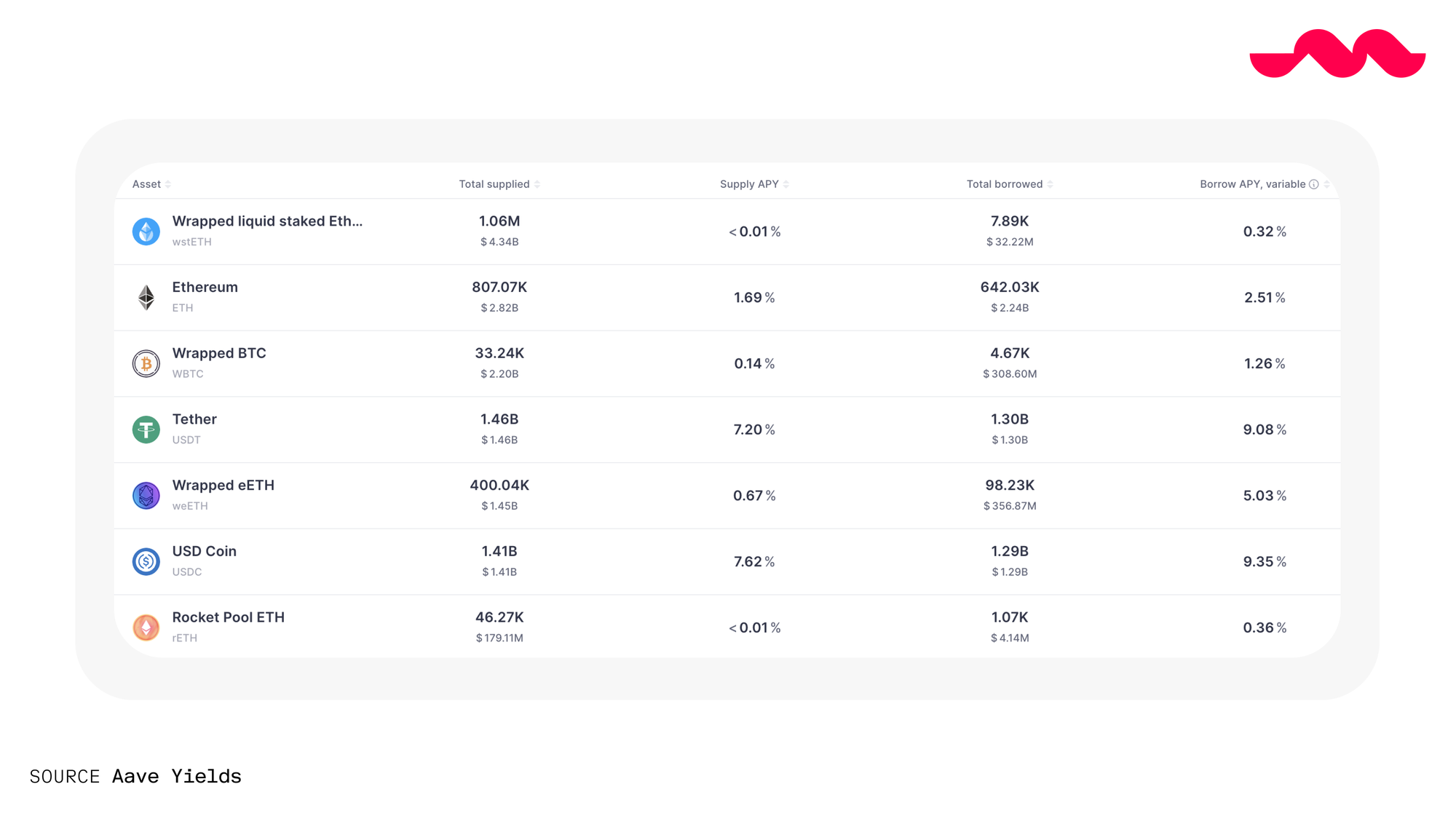Sort by Total borrowed arrows
Viewport: 1456px width, 819px height.
click(x=1050, y=184)
